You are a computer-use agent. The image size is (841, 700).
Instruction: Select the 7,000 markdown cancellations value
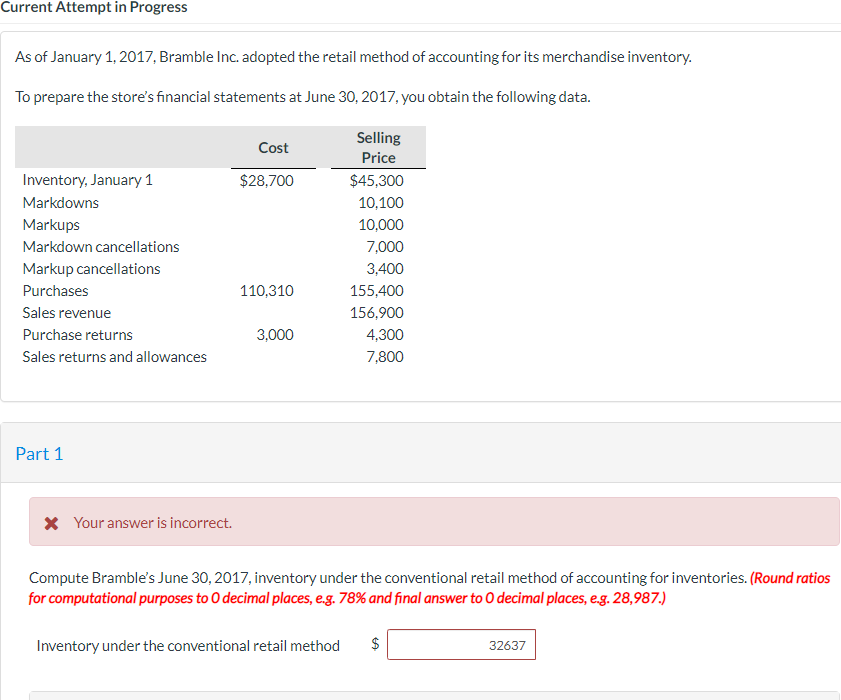(385, 247)
